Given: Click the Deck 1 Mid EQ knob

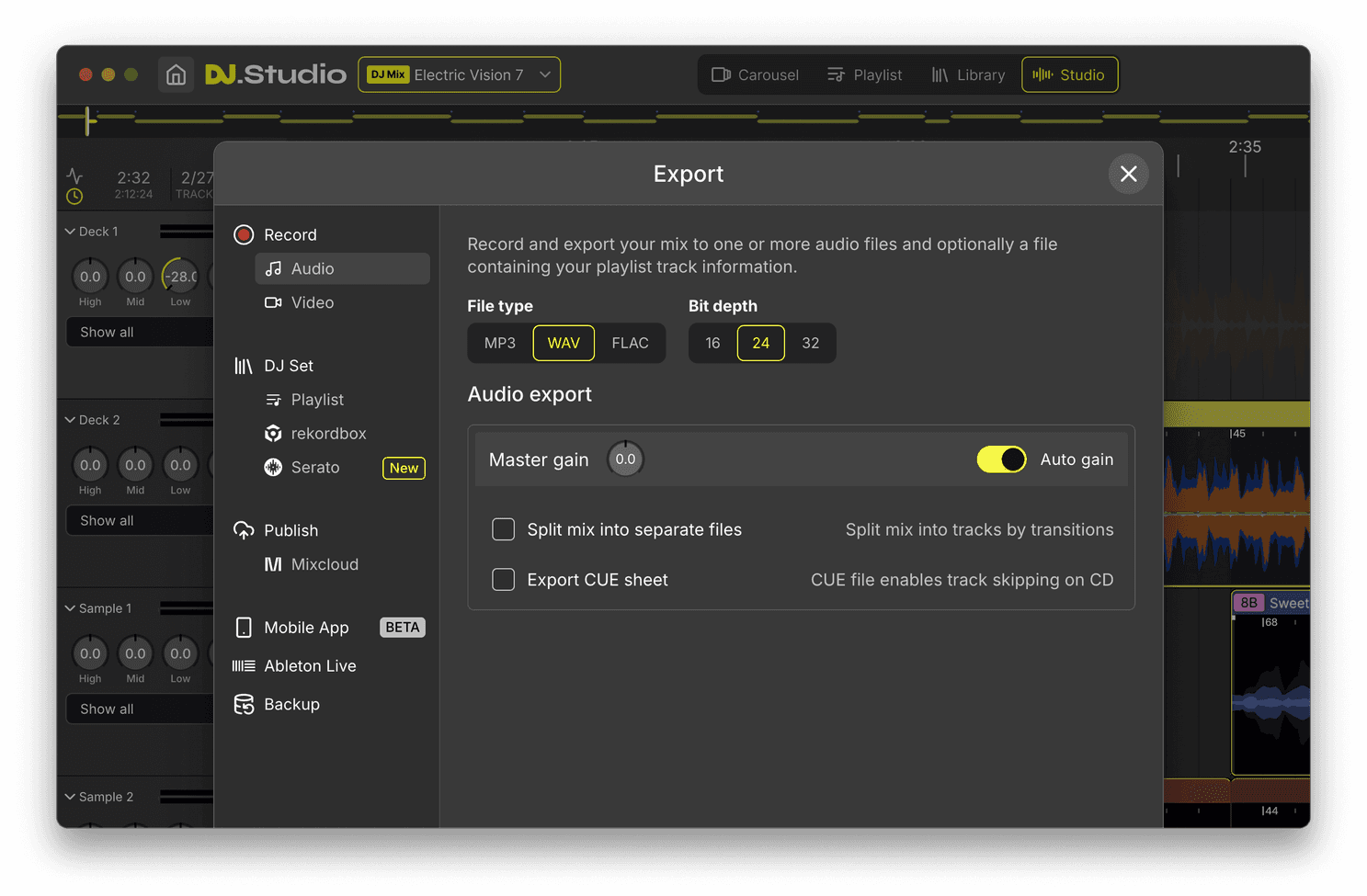Looking at the screenshot, I should point(135,276).
